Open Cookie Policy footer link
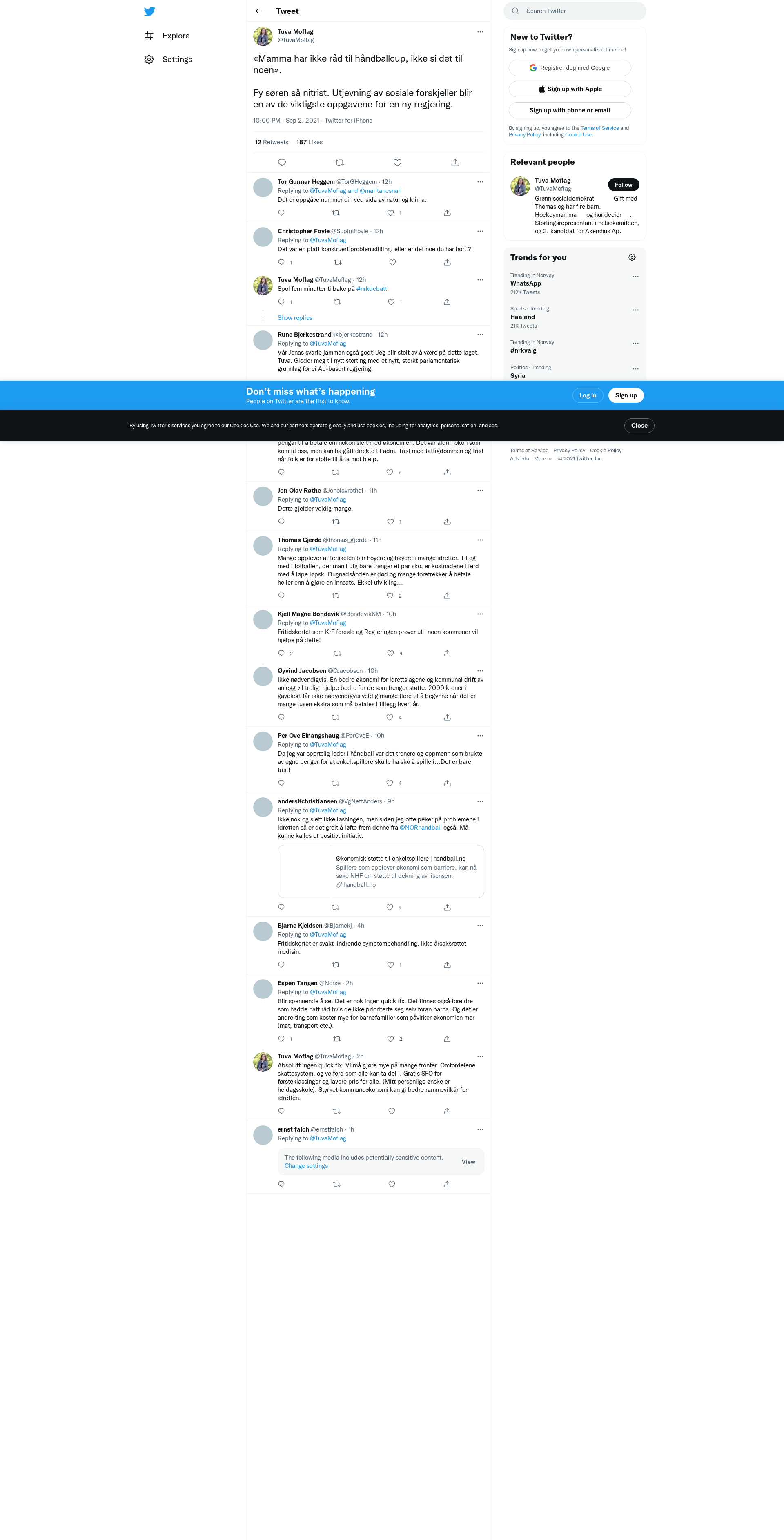784x1540 pixels. (x=605, y=451)
